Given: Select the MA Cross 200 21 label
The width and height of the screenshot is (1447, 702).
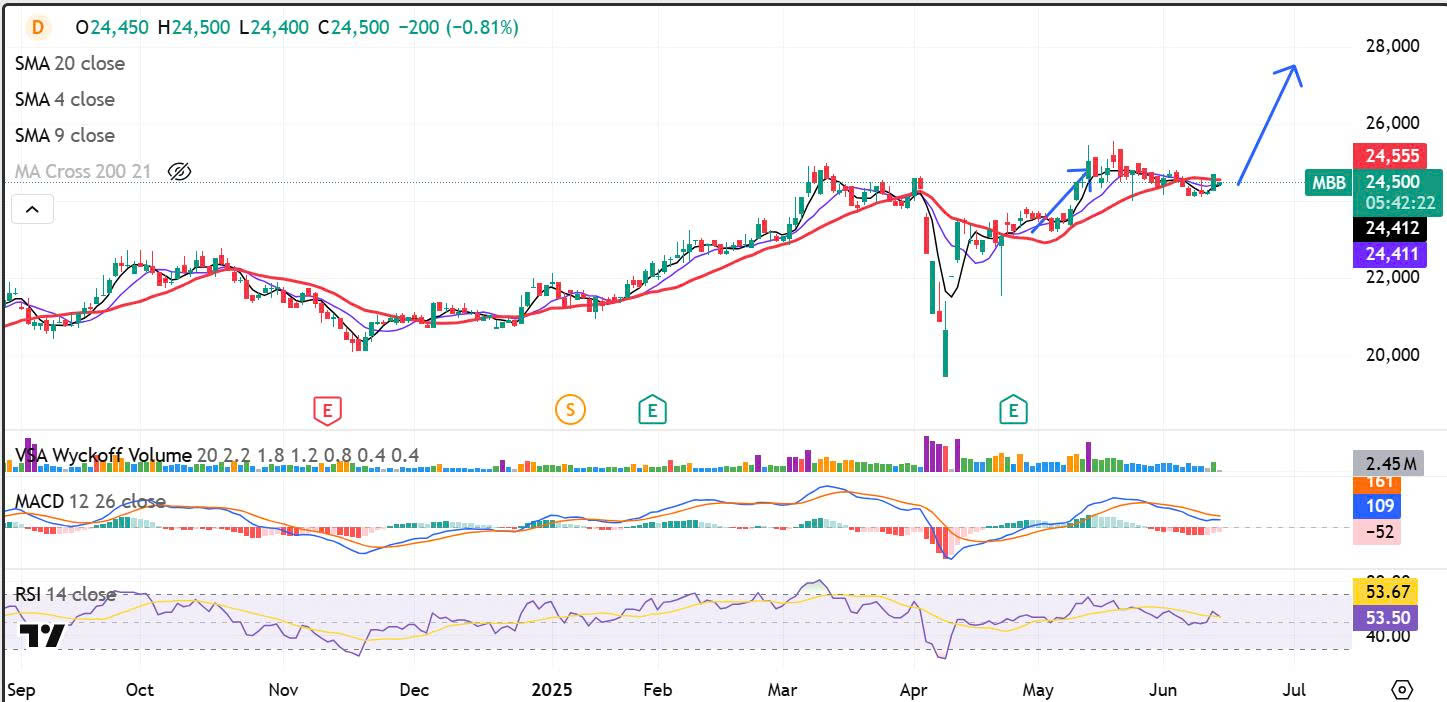Looking at the screenshot, I should click(x=83, y=171).
